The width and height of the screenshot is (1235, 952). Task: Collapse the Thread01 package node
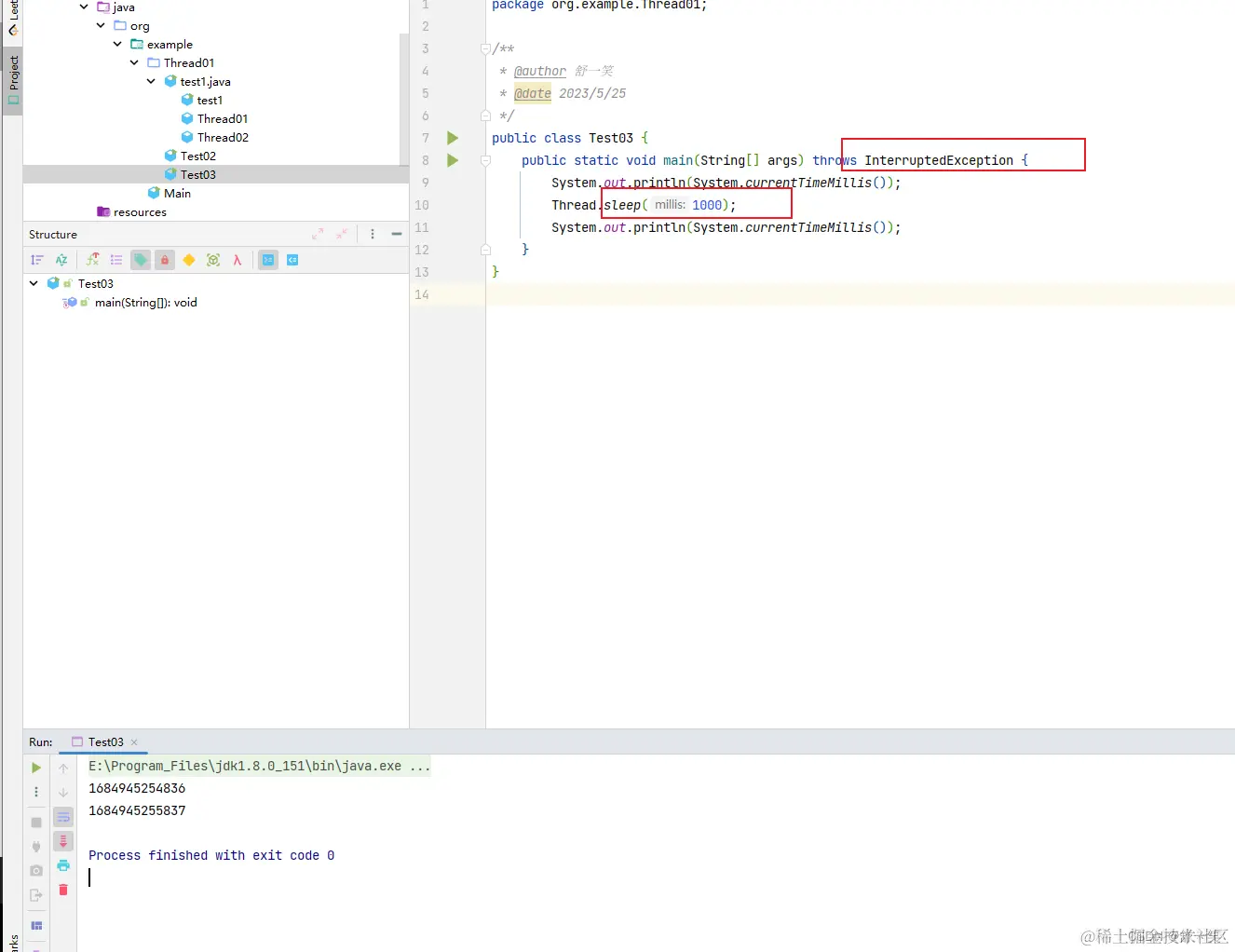[134, 62]
